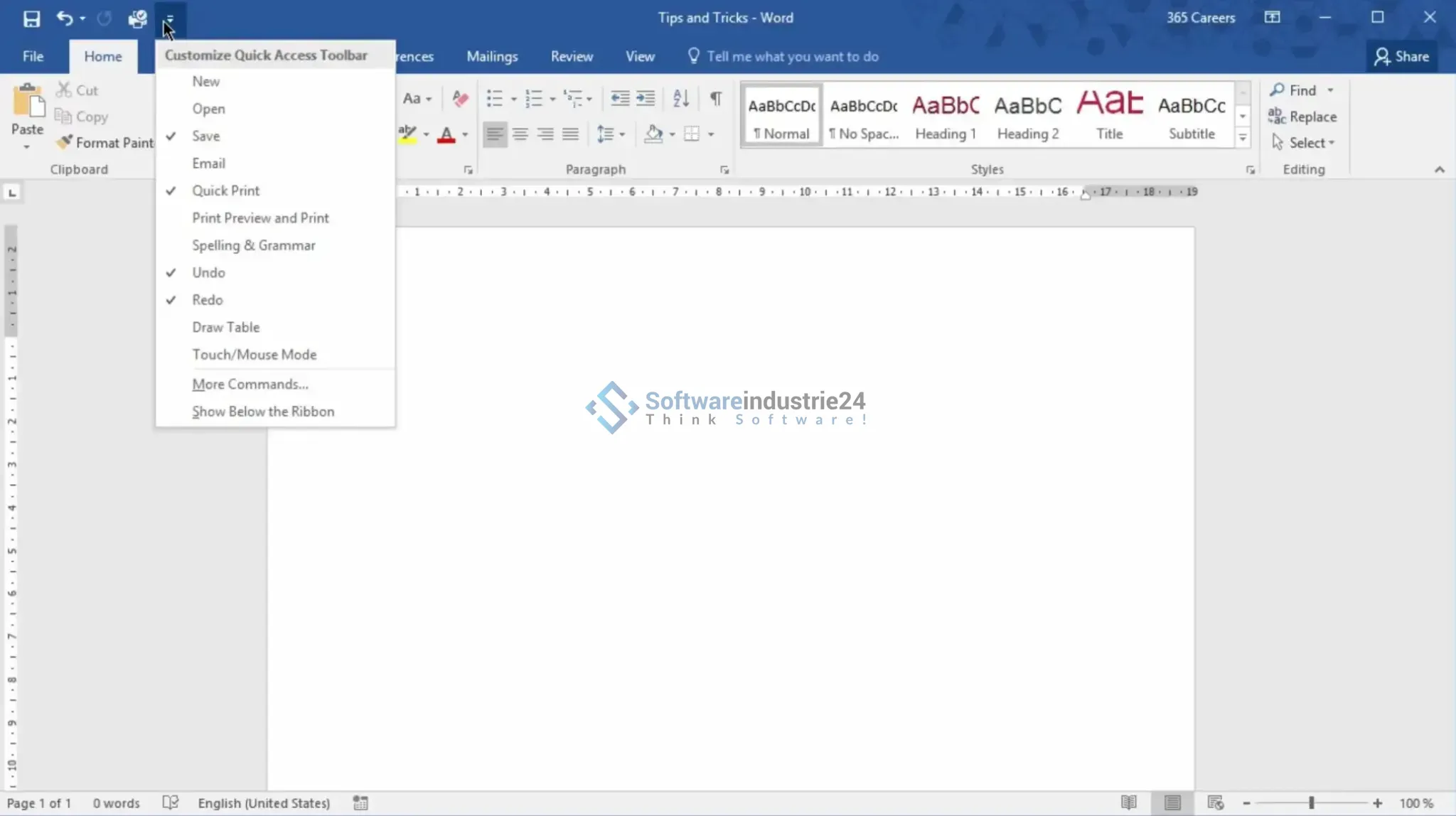Open the Mailings ribbon tab
The width and height of the screenshot is (1456, 816).
pos(492,56)
